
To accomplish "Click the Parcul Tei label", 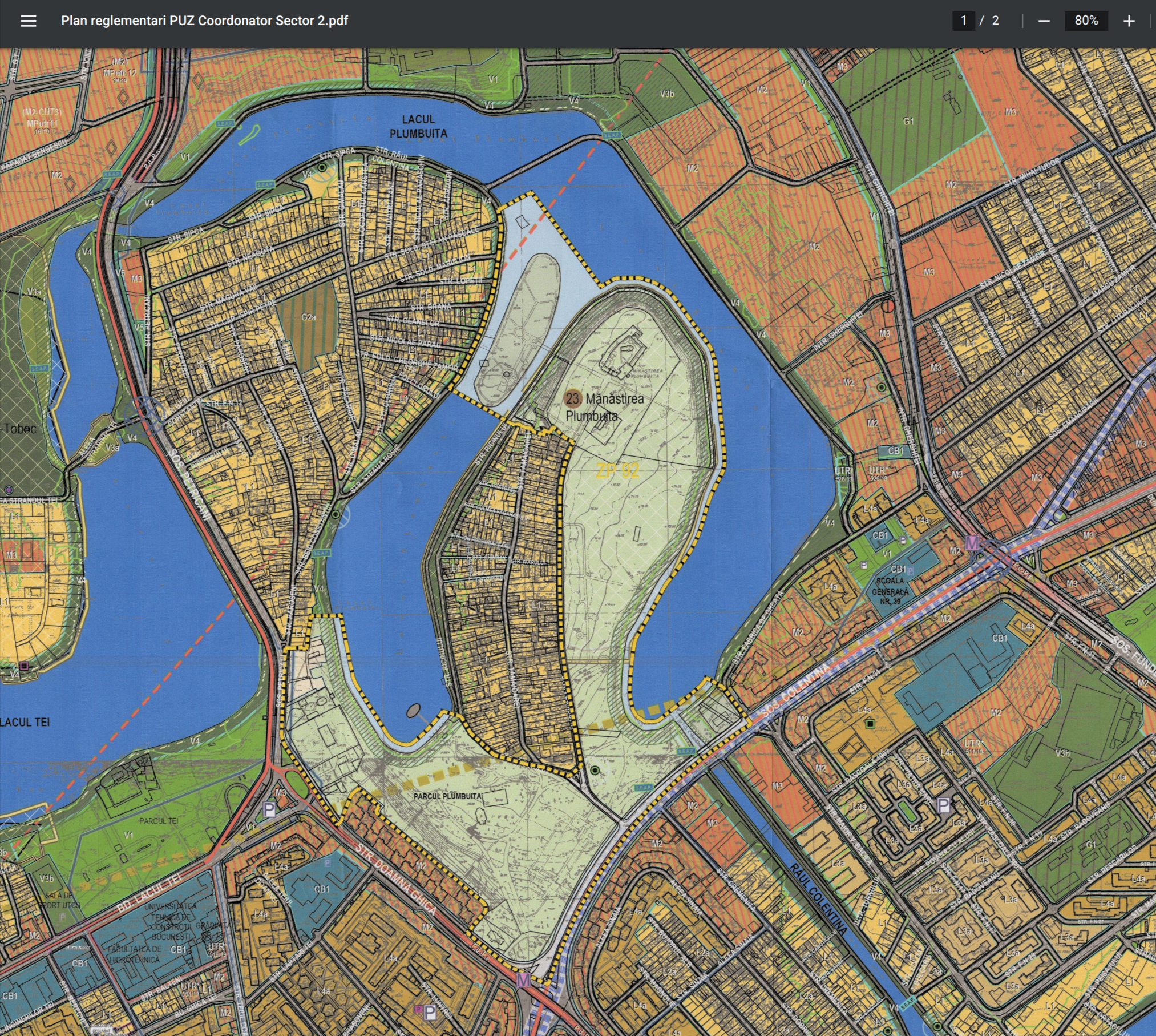I will pyautogui.click(x=159, y=821).
